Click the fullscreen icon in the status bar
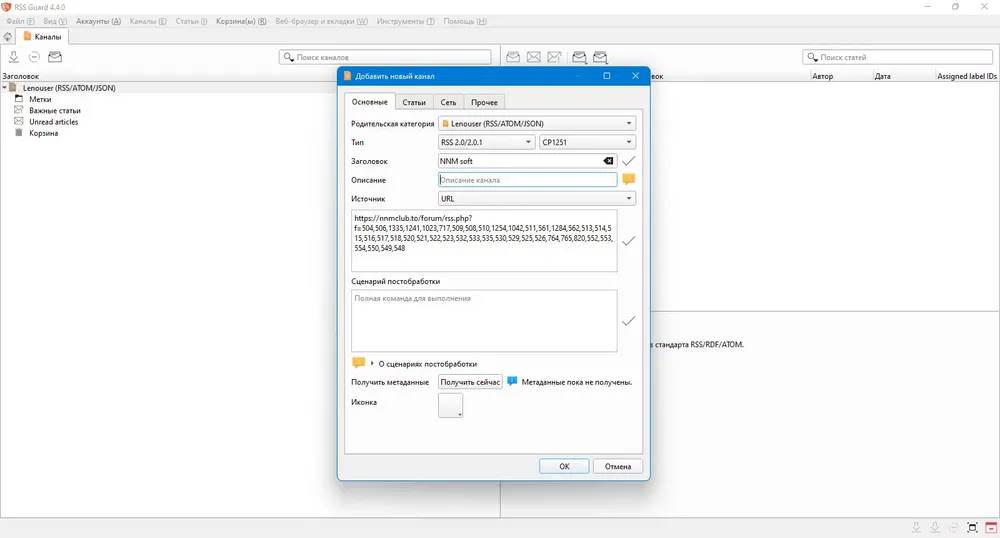Screen dimensions: 1000x538 coord(973,527)
